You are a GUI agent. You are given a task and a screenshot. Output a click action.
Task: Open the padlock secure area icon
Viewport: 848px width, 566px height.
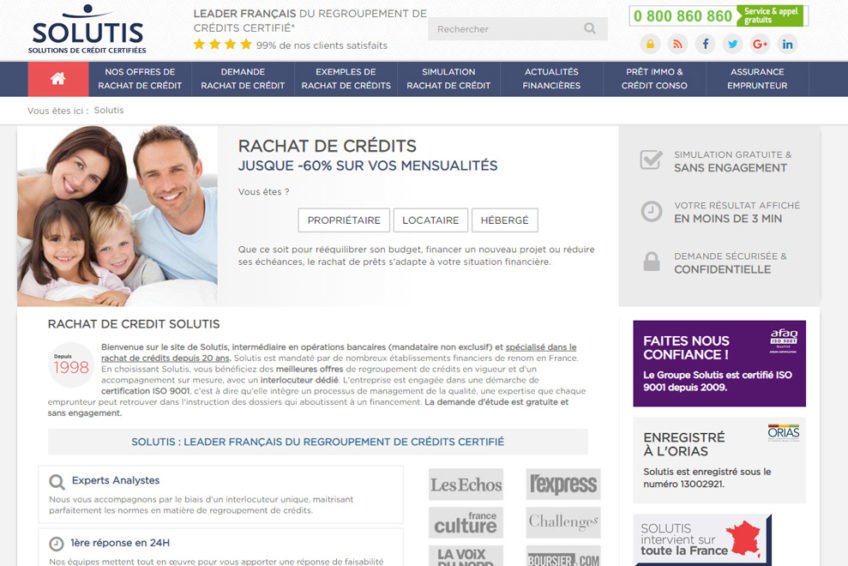650,44
